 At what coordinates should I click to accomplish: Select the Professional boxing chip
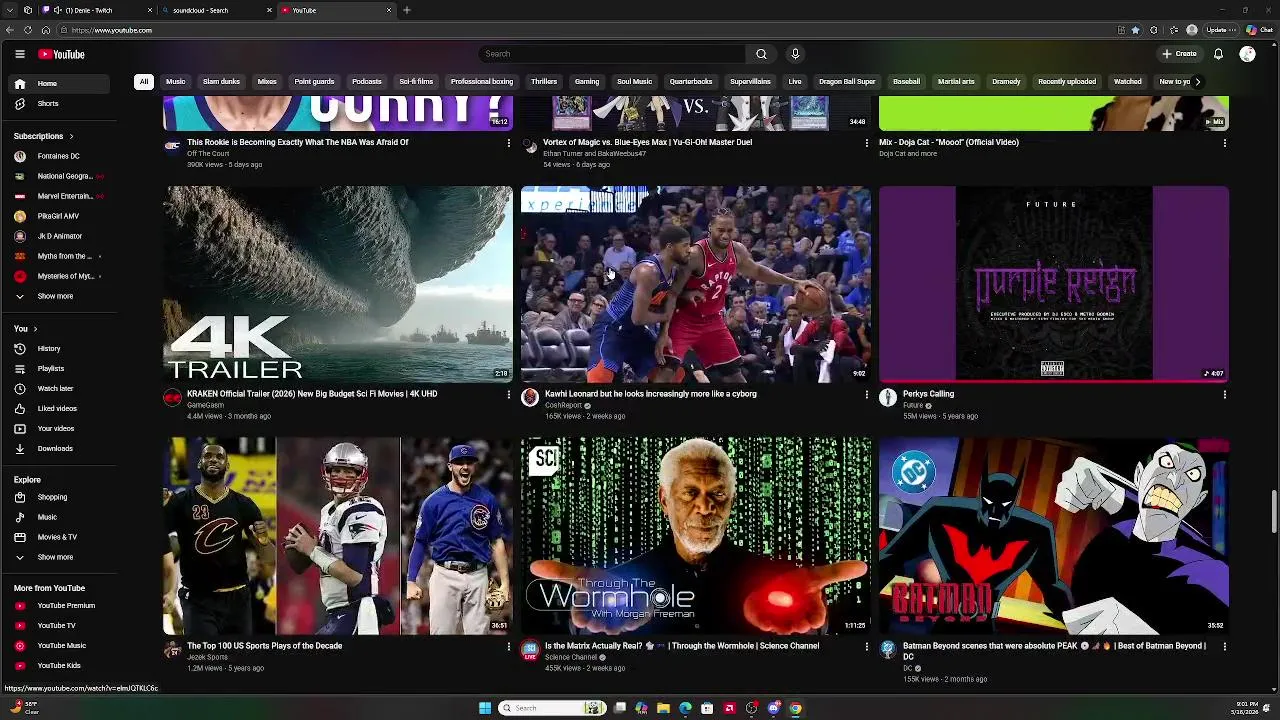point(481,82)
